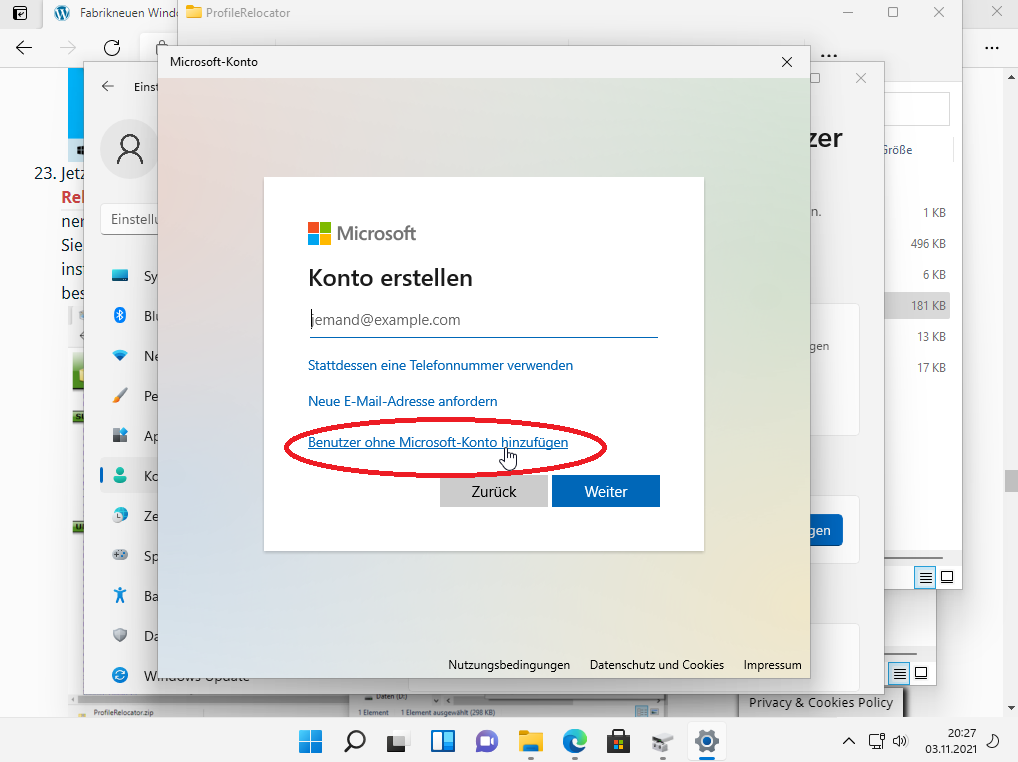The width and height of the screenshot is (1018, 762).
Task: Open Nutzungsbedingungen link in dialog footer
Action: tap(509, 665)
